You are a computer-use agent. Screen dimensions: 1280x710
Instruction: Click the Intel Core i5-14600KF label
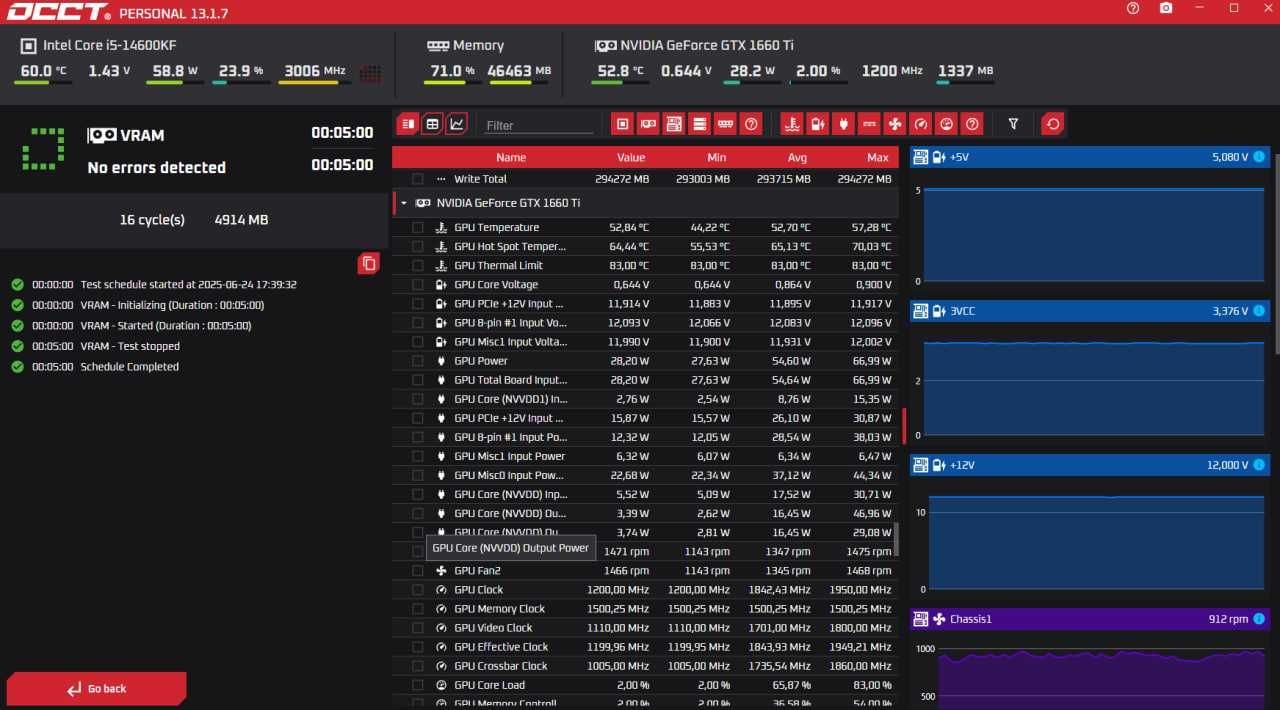(110, 45)
